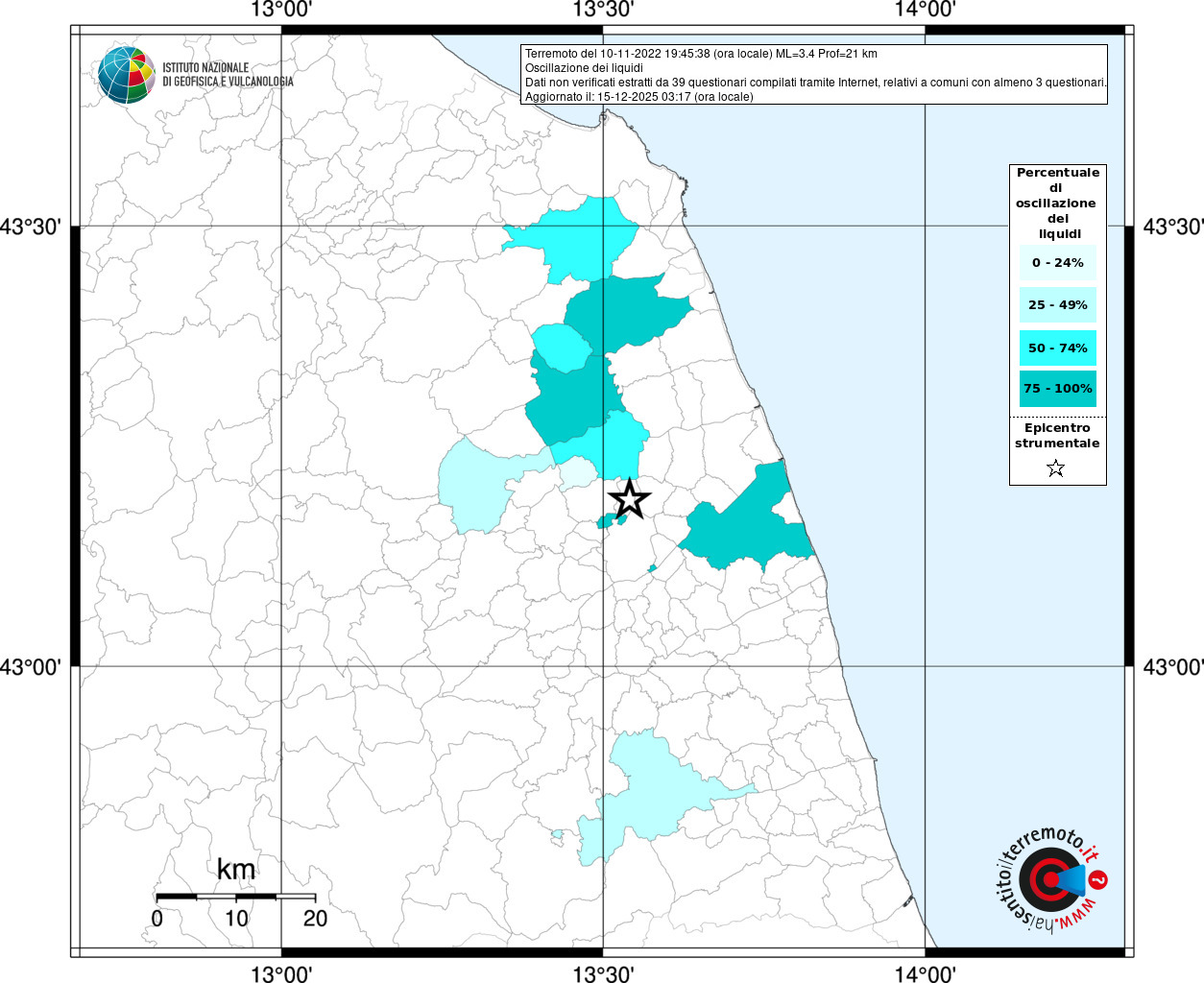
Task: Click the red question mark badge
Action: (1099, 879)
